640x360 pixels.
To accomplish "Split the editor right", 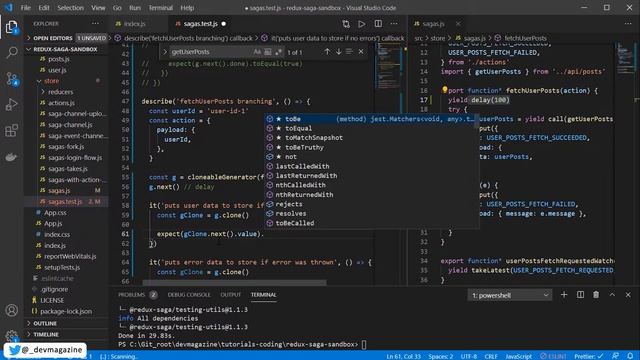I will [378, 24].
